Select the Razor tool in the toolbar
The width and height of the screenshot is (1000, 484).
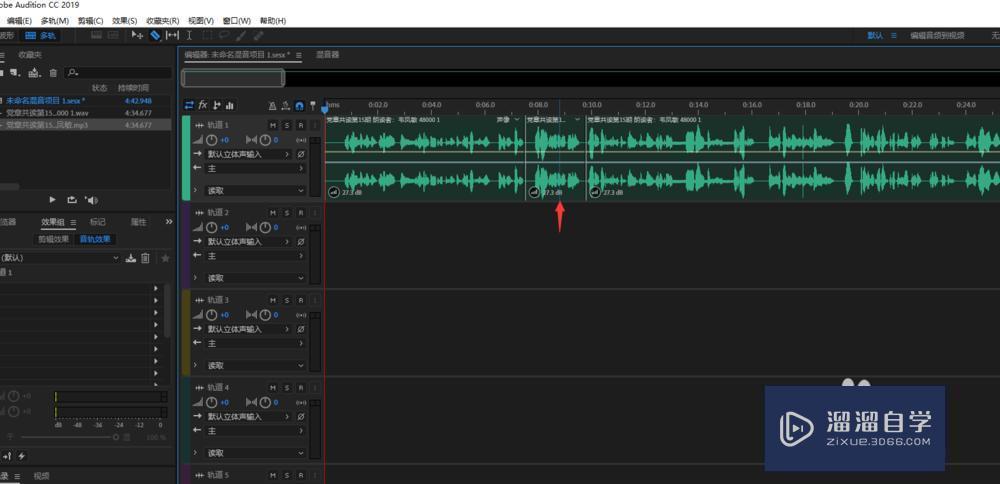tap(156, 36)
